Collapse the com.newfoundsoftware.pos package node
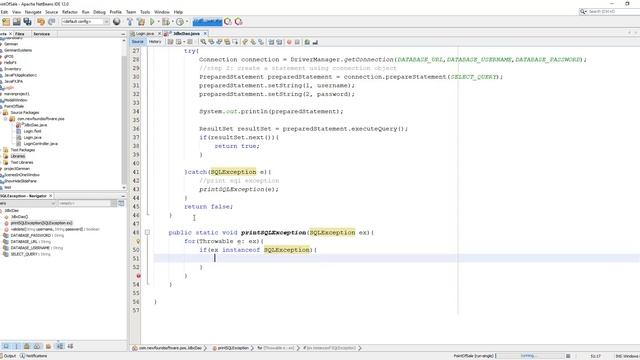This screenshot has height=360, width=640. coord(6,119)
